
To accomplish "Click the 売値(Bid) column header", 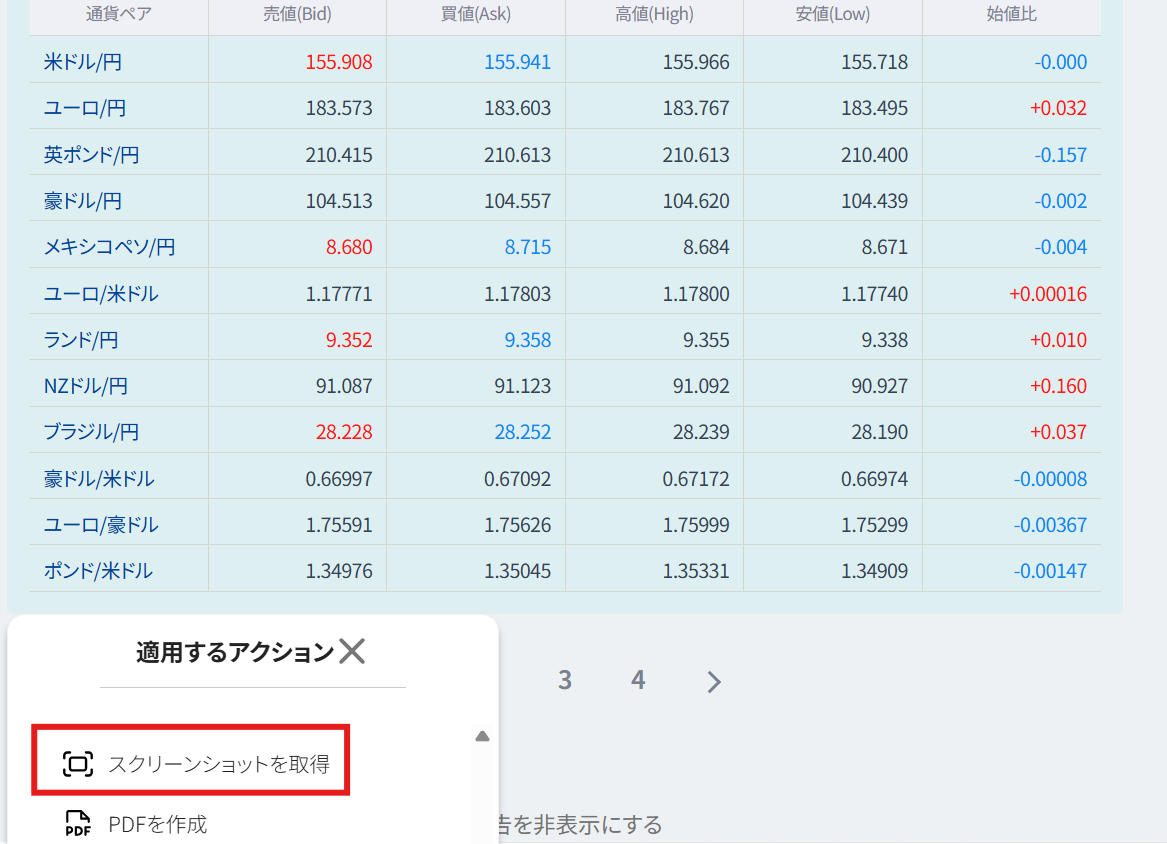I will [298, 14].
